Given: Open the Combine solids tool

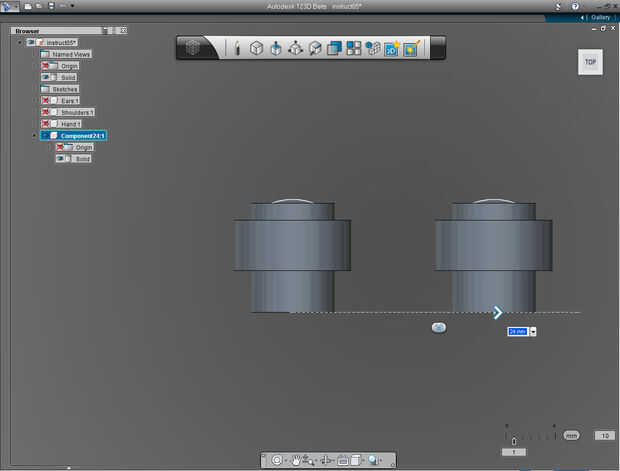Looking at the screenshot, I should (x=335, y=48).
